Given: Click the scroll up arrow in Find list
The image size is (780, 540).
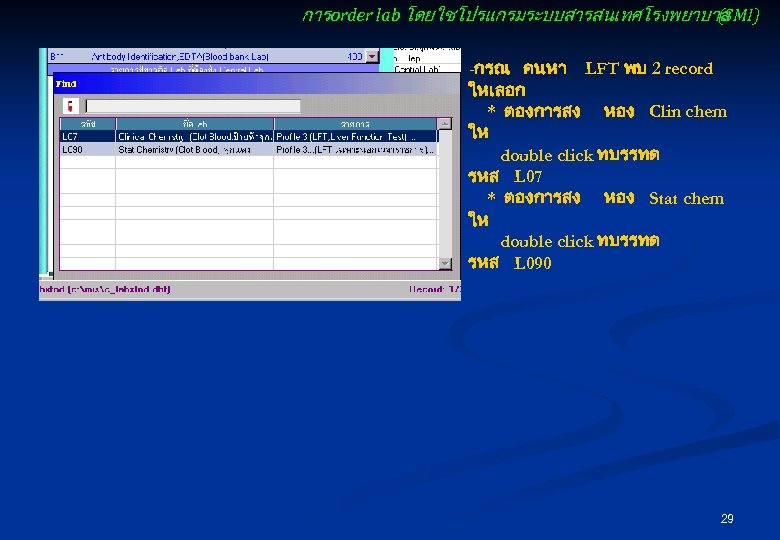Looking at the screenshot, I should (x=445, y=123).
